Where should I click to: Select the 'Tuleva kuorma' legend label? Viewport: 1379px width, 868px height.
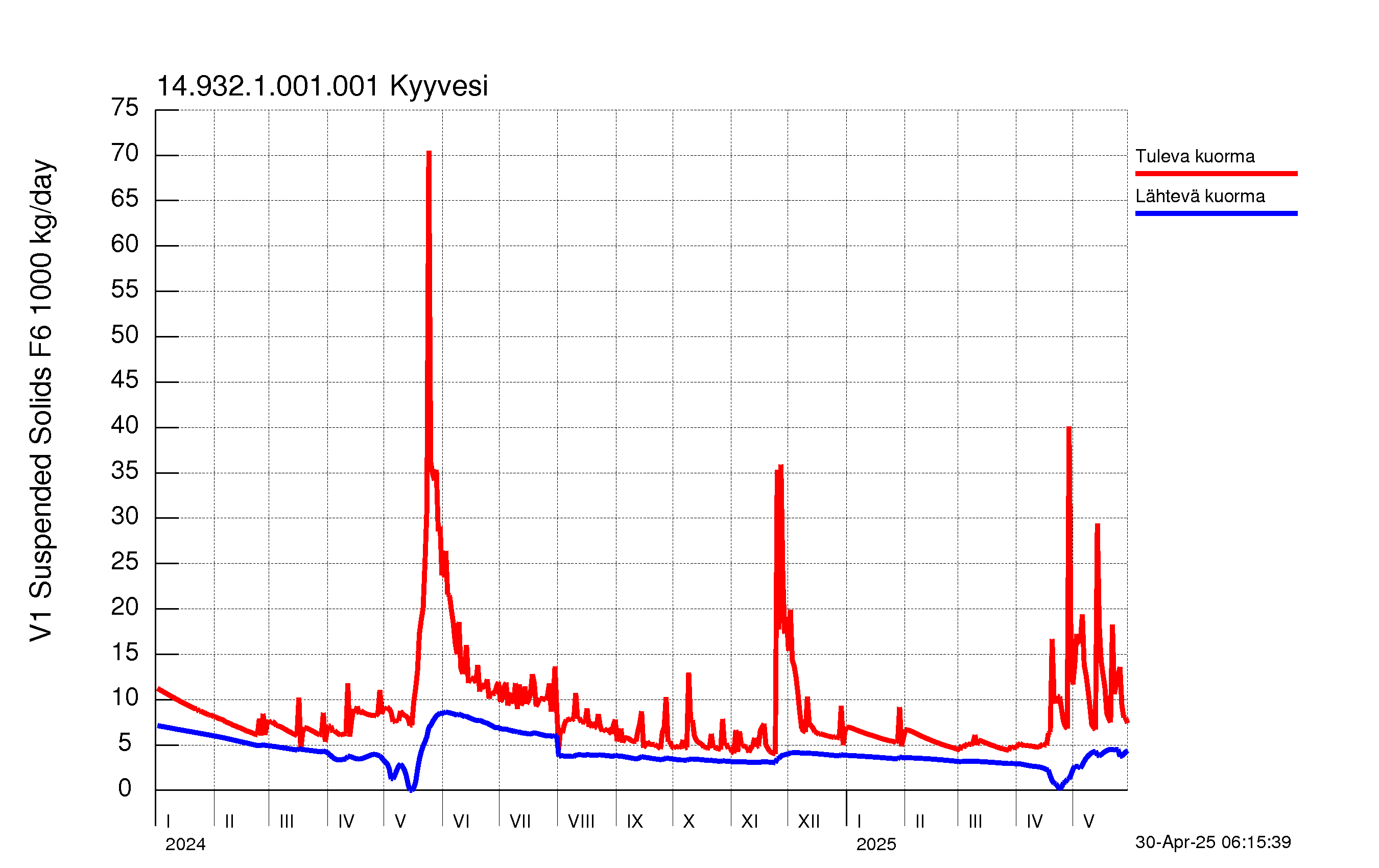[x=1195, y=156]
